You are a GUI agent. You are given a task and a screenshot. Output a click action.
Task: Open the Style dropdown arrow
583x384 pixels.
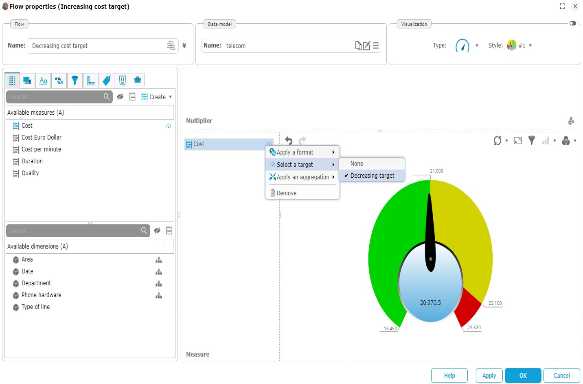click(x=530, y=45)
